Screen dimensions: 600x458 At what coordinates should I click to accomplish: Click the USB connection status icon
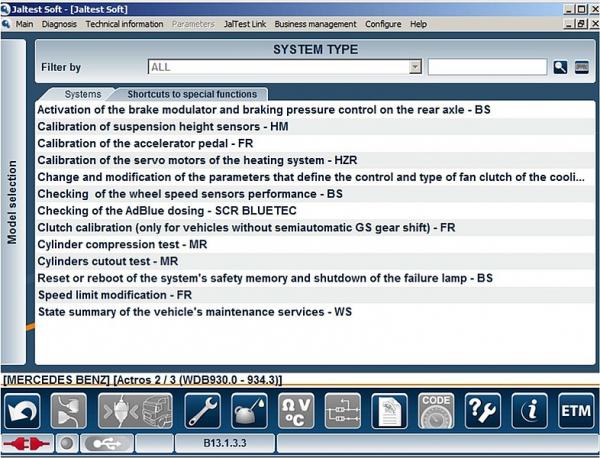click(x=107, y=444)
